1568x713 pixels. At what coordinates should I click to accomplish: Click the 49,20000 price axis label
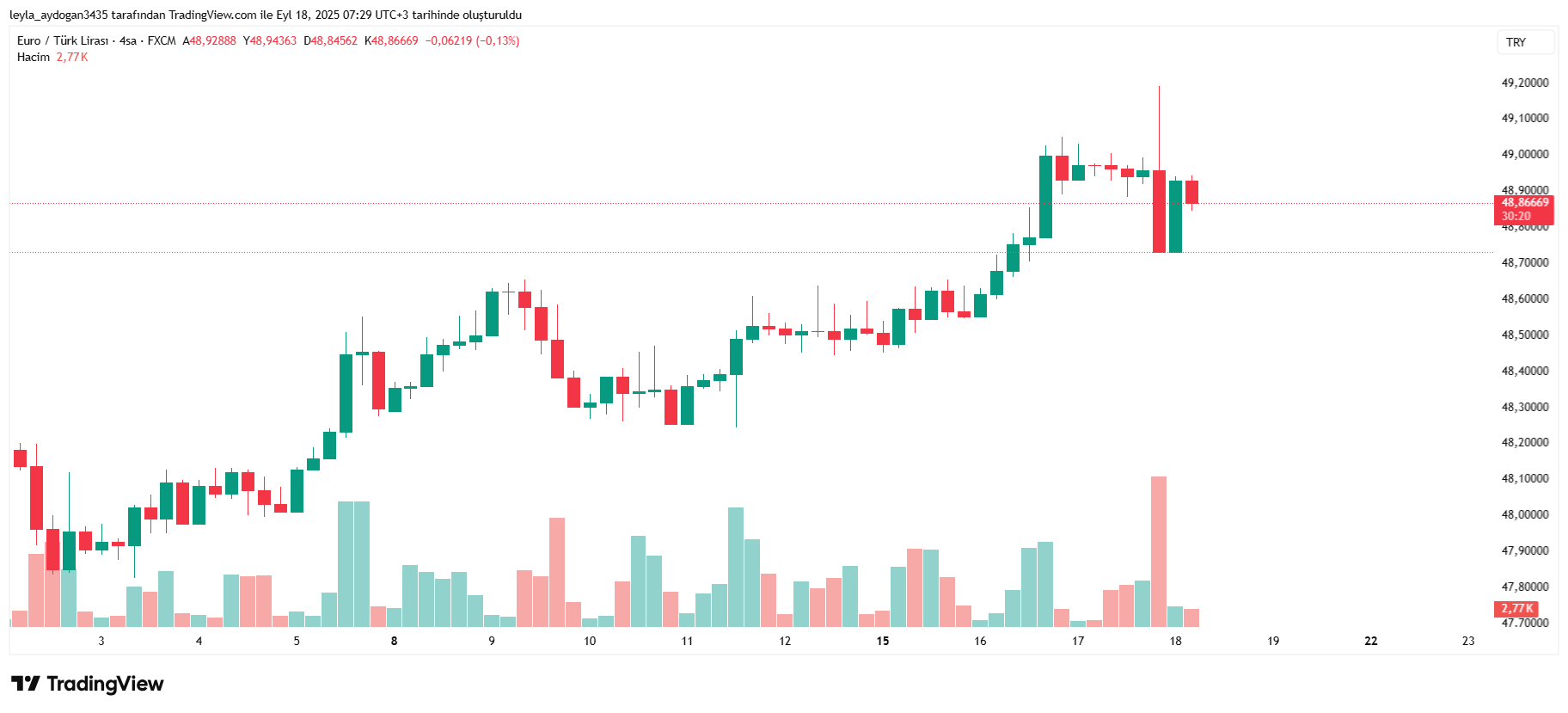[x=1524, y=83]
